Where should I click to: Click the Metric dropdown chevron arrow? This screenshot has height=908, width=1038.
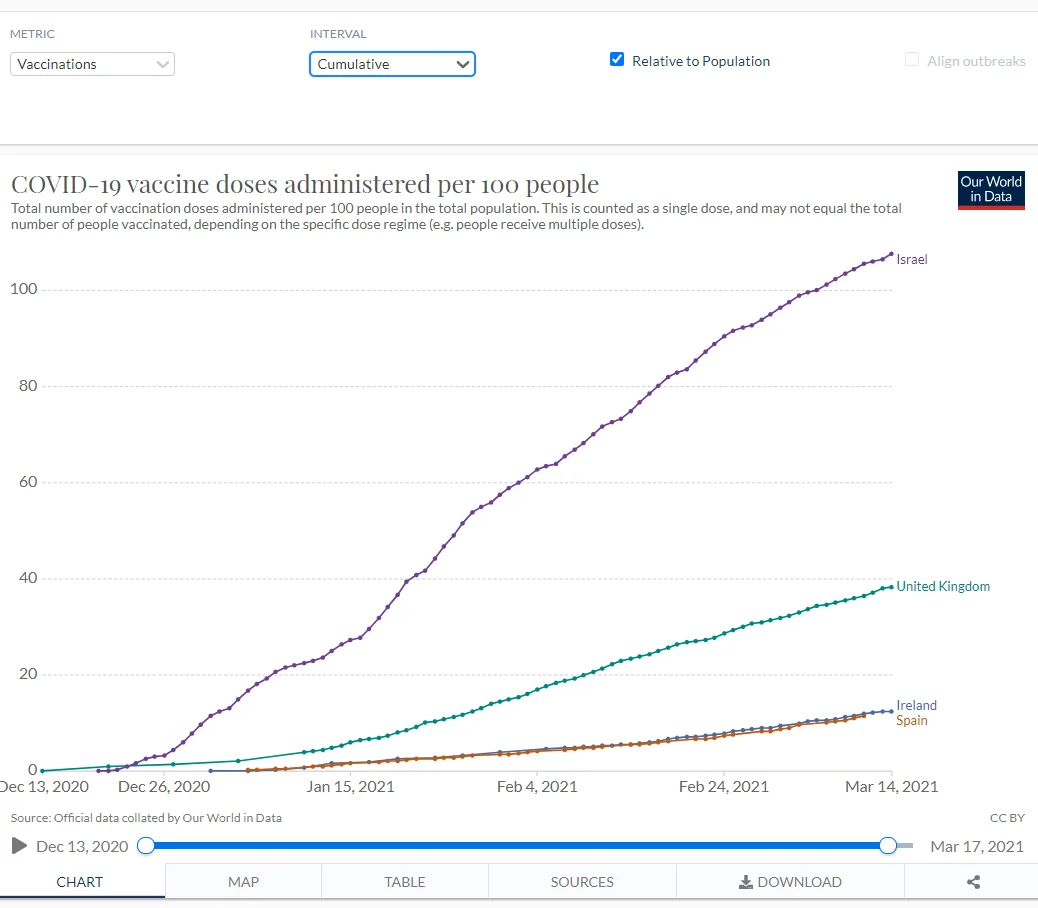tap(163, 64)
